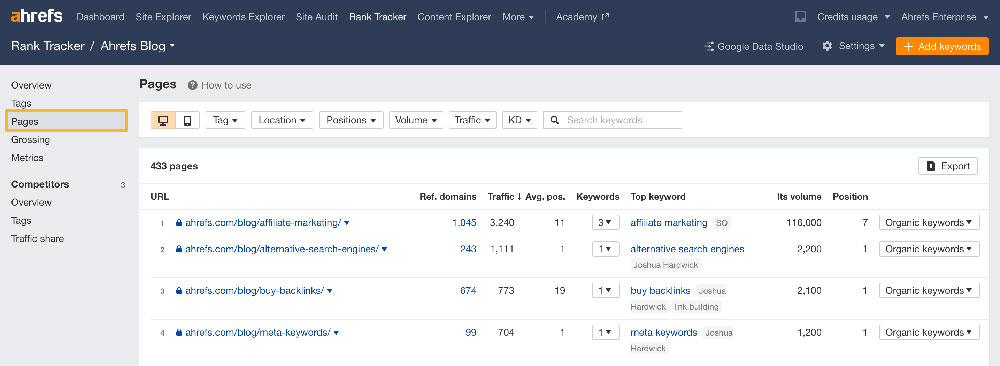Open ahrefs.com/blog/meta-keywords/ link
Viewport: 1000px width, 366px height.
(x=258, y=333)
